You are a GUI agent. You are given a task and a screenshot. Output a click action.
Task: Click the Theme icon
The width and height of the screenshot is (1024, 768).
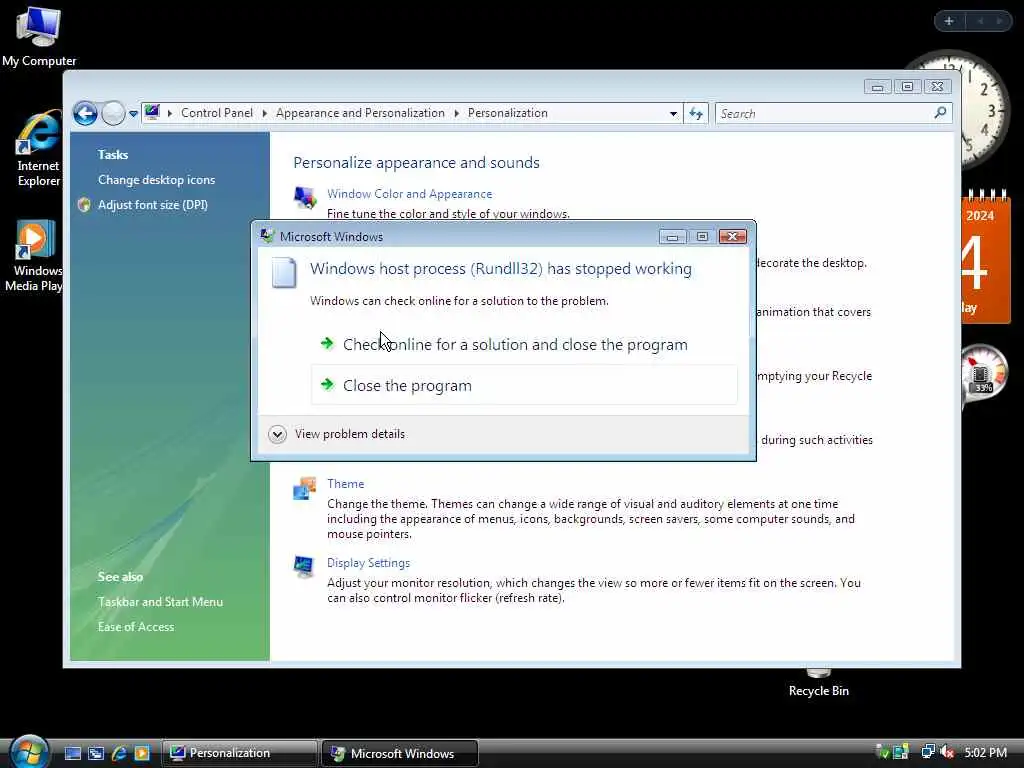304,488
